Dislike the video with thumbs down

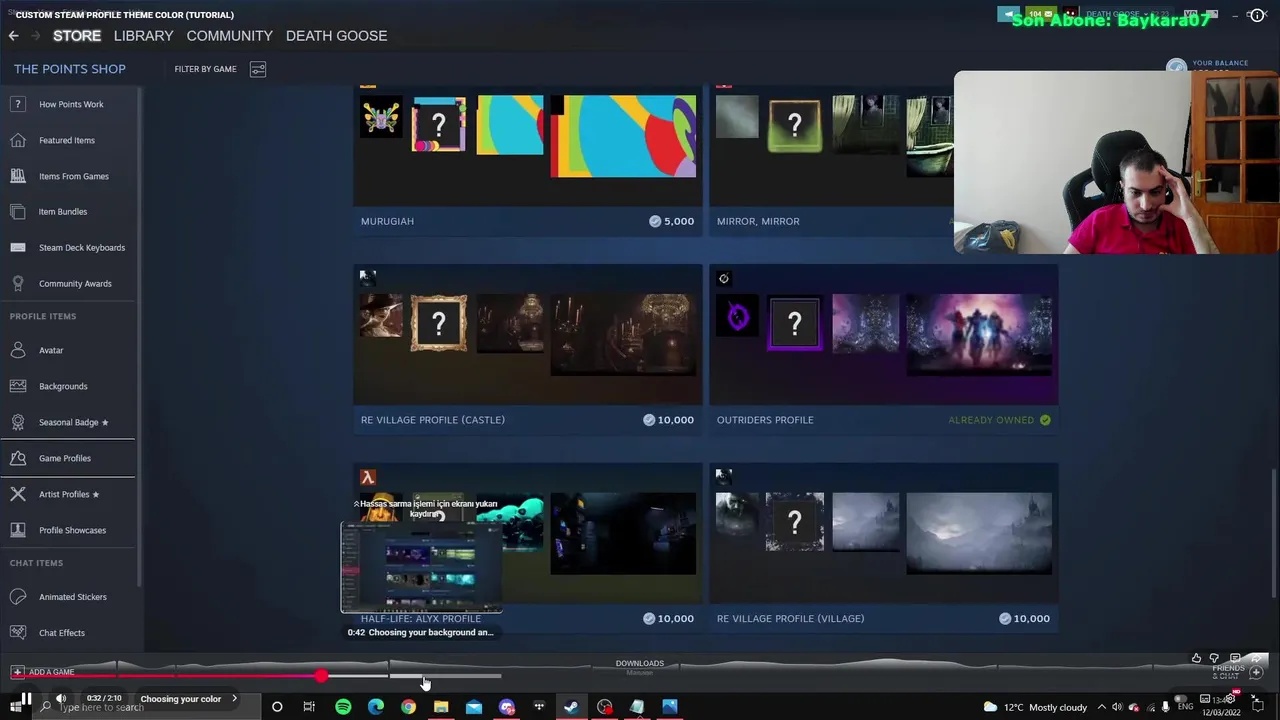(x=1214, y=658)
